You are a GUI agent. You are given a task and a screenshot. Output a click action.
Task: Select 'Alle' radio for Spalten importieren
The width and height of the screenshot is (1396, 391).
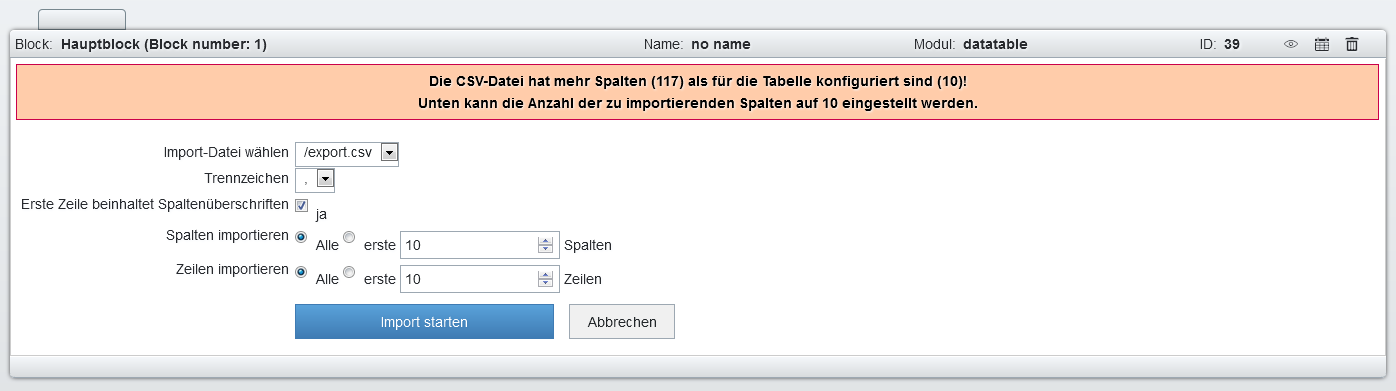301,237
